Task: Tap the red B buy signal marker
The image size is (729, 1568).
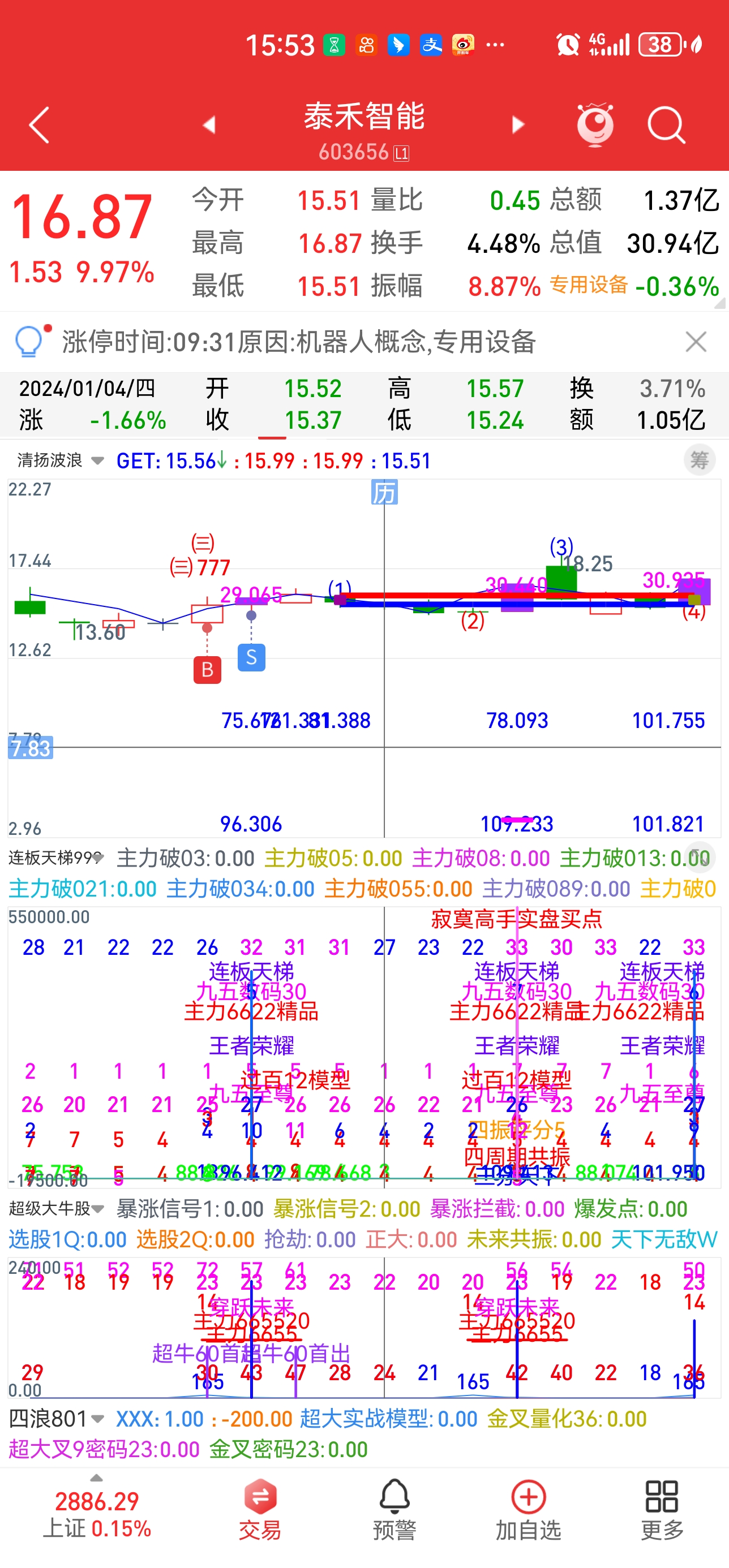Action: (207, 670)
